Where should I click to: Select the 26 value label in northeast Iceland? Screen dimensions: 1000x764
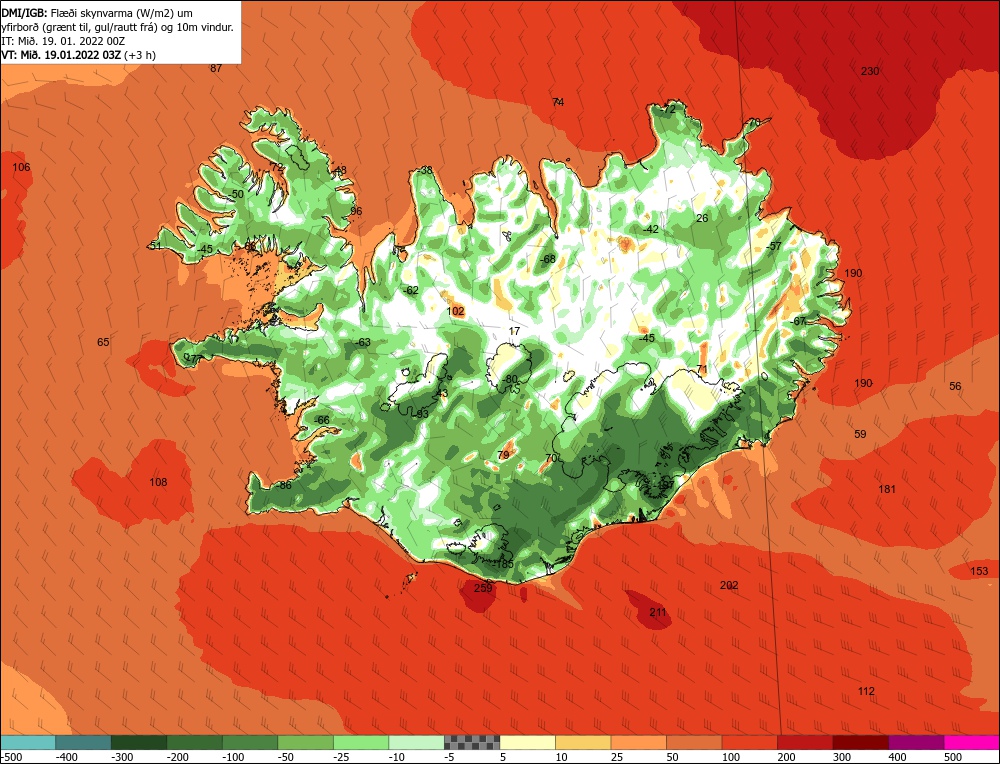pos(702,218)
